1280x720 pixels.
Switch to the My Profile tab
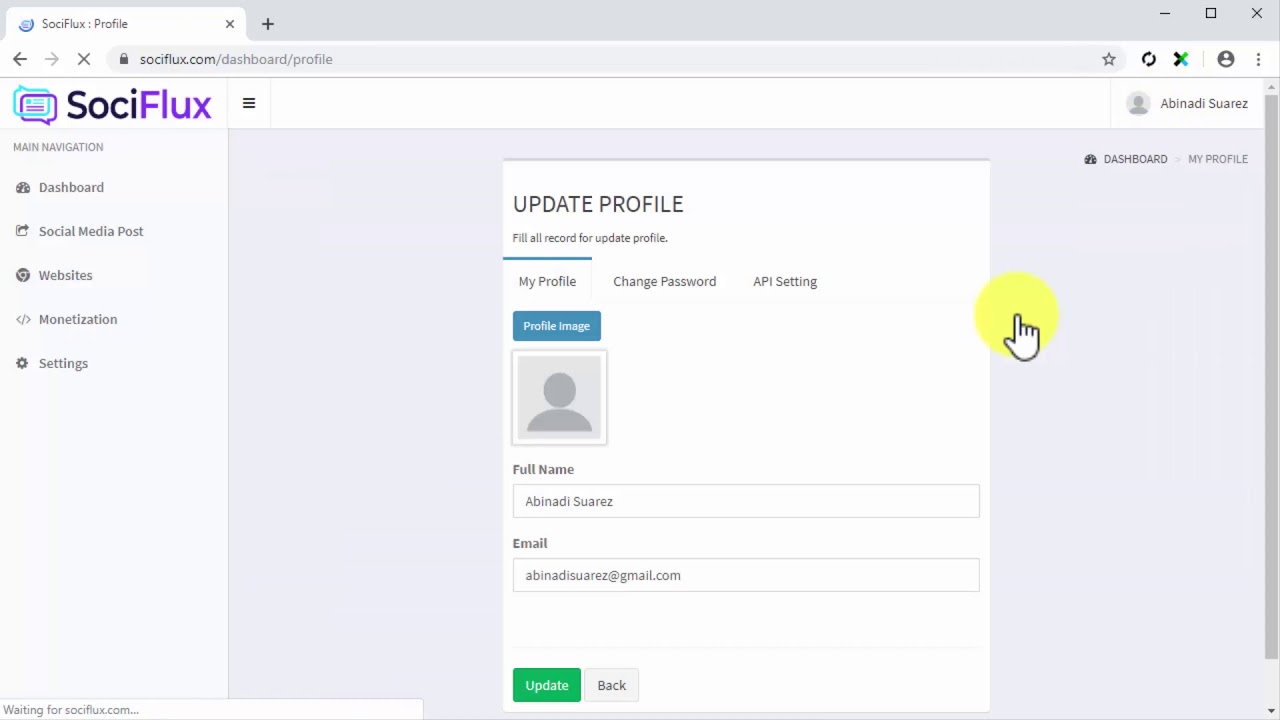pos(547,281)
